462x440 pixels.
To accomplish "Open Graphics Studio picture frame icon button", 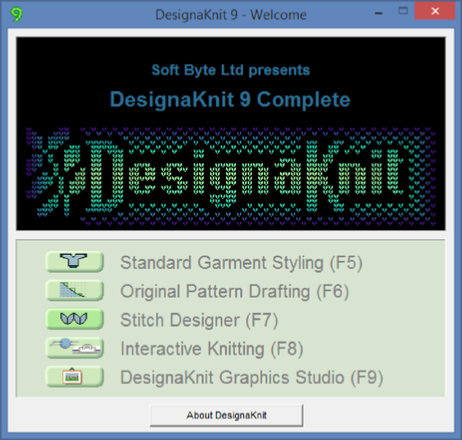I will click(74, 376).
